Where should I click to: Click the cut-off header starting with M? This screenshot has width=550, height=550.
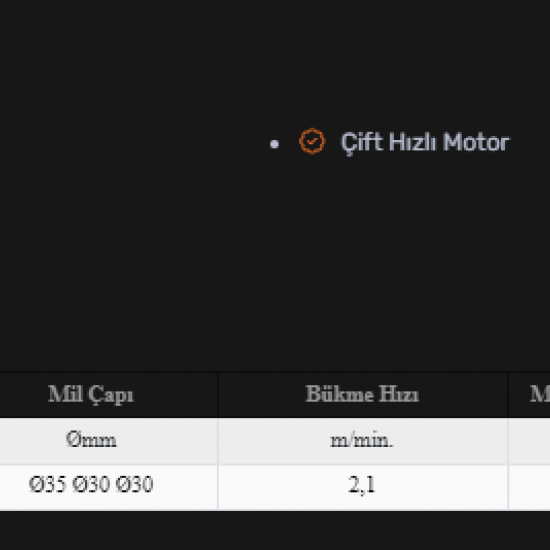529,394
